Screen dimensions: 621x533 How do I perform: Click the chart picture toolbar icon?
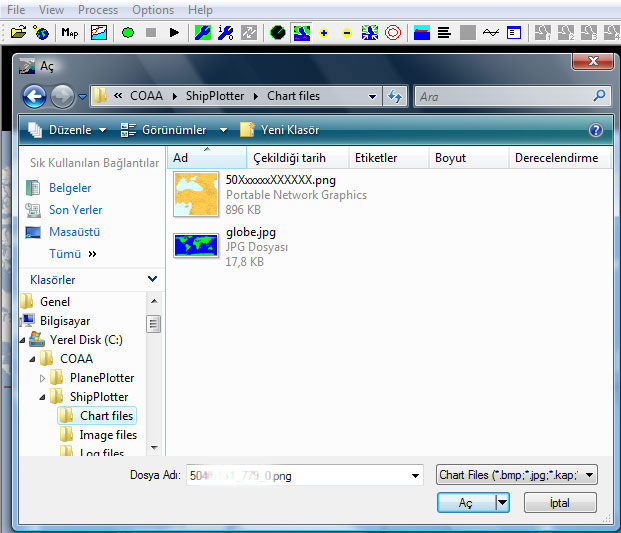click(x=99, y=32)
